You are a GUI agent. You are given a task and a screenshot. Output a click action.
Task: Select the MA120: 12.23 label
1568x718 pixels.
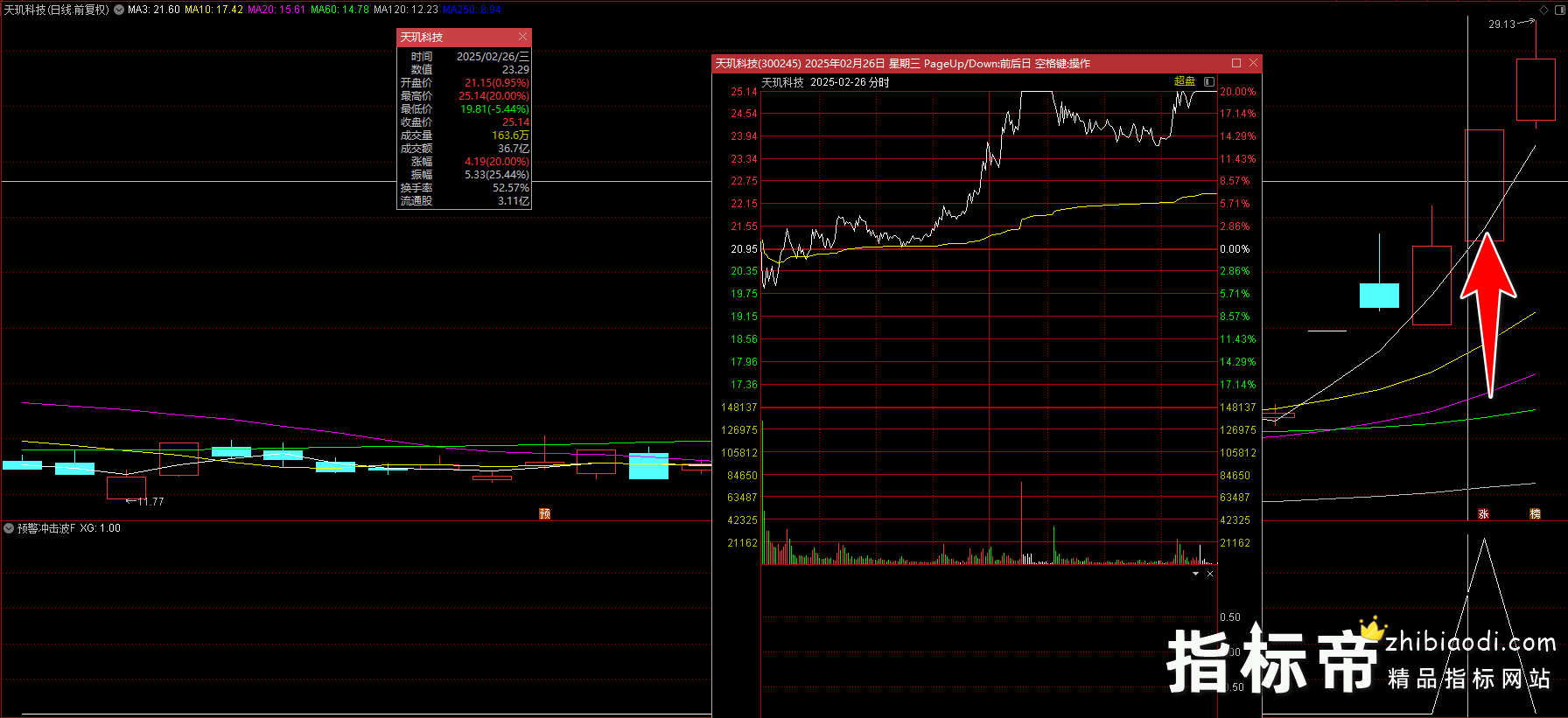tap(406, 10)
